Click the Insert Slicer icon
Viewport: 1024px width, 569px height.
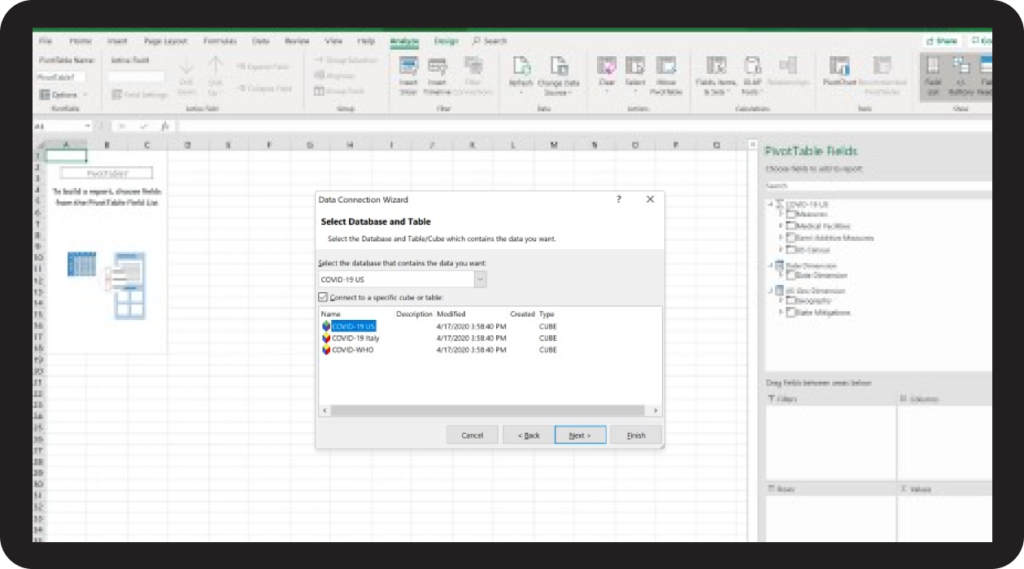[408, 67]
